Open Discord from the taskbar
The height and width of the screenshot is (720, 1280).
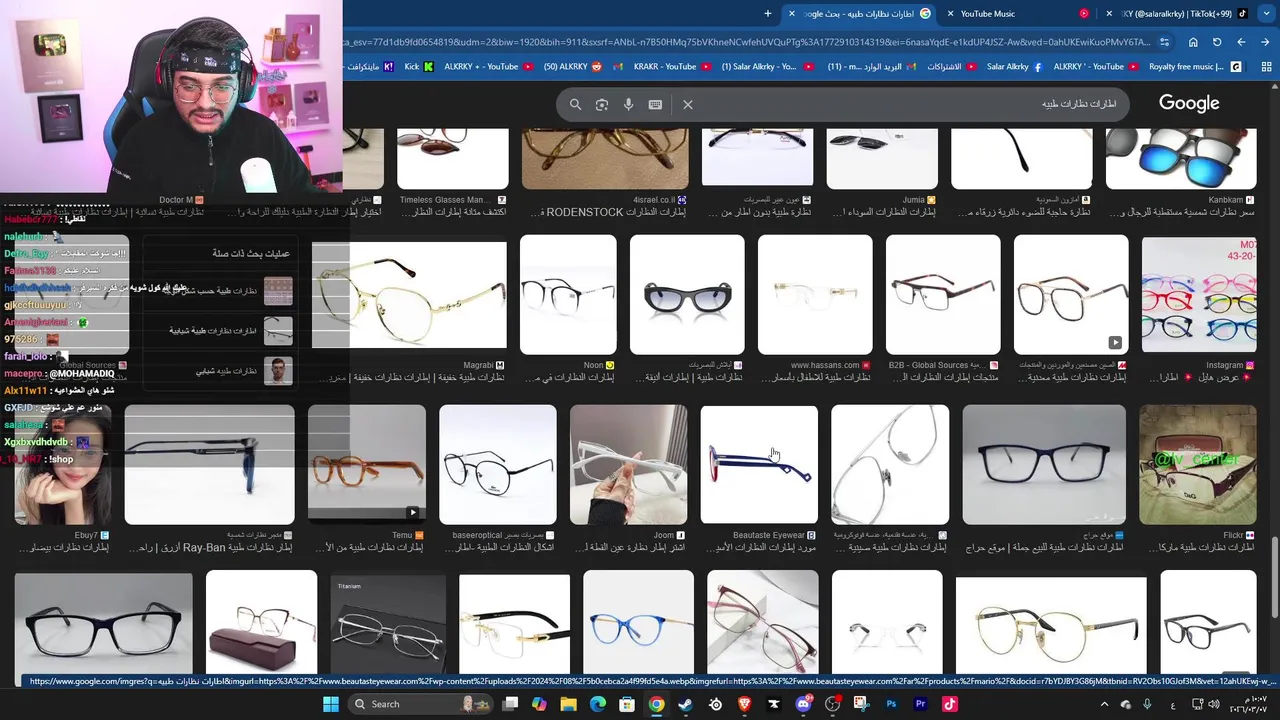[x=803, y=704]
